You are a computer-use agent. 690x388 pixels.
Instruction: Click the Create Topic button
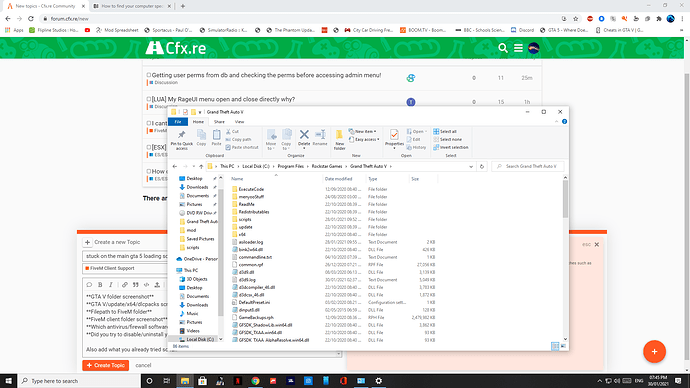click(106, 365)
